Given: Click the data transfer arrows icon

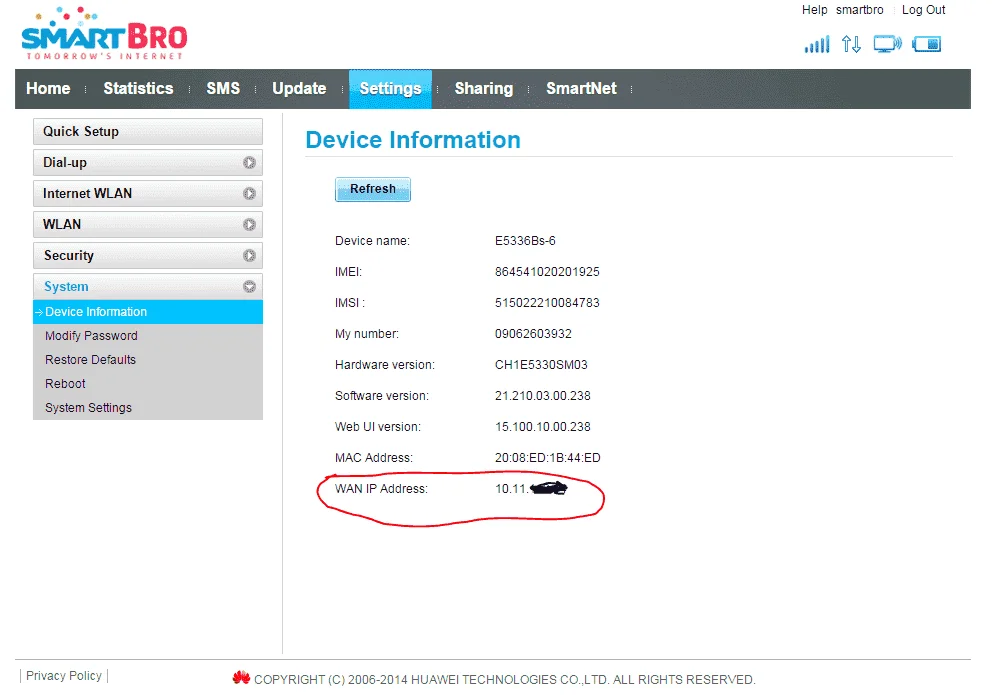Looking at the screenshot, I should click(851, 44).
